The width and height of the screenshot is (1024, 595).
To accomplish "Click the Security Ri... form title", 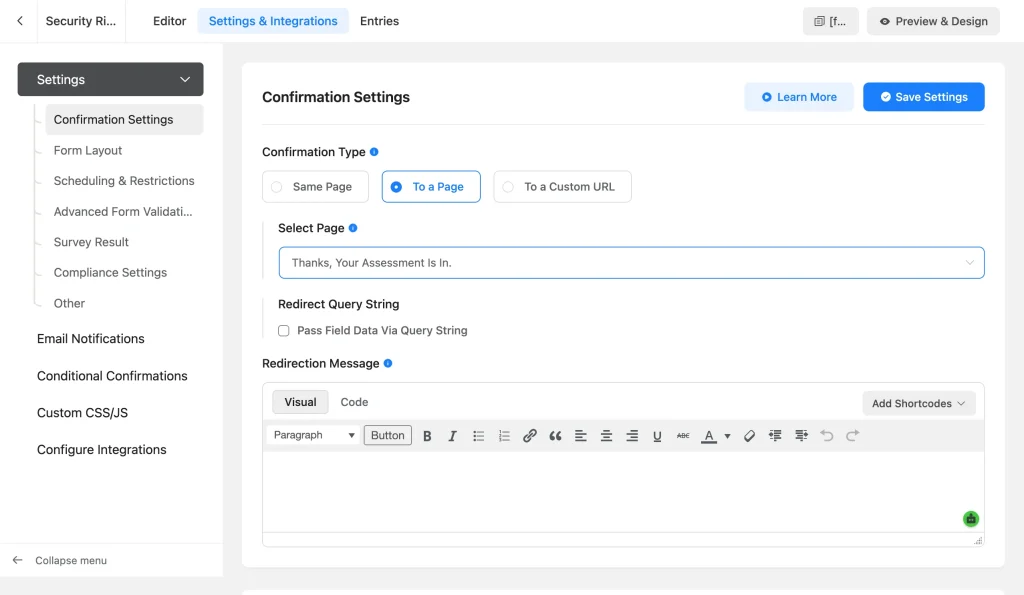I will click(x=81, y=21).
